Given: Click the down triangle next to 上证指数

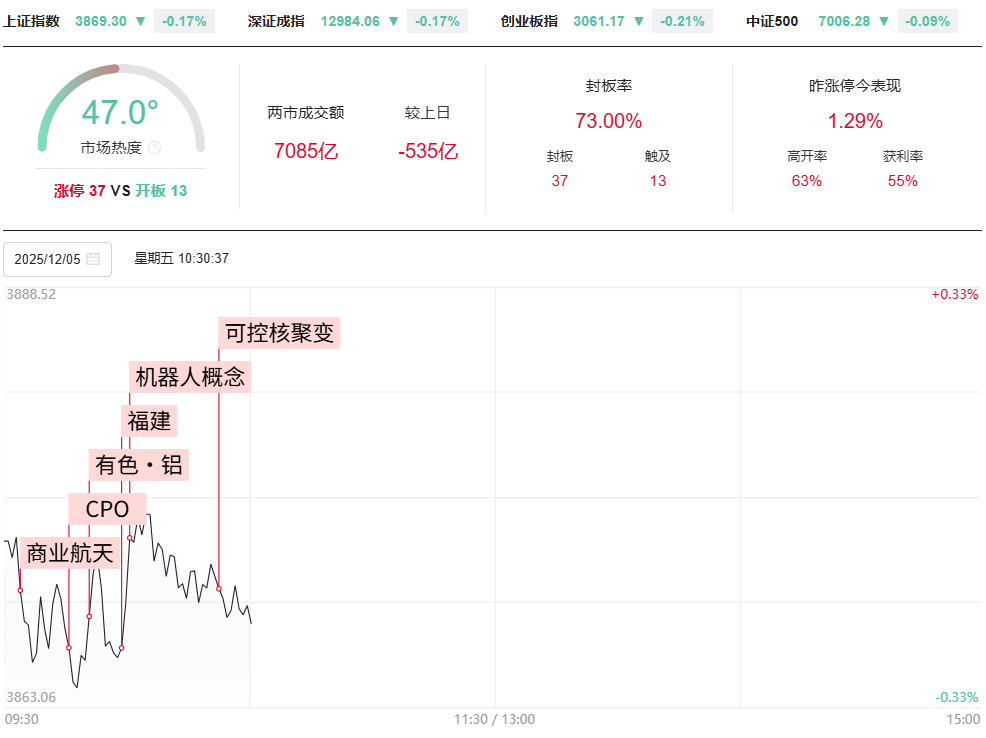Looking at the screenshot, I should click(140, 21).
